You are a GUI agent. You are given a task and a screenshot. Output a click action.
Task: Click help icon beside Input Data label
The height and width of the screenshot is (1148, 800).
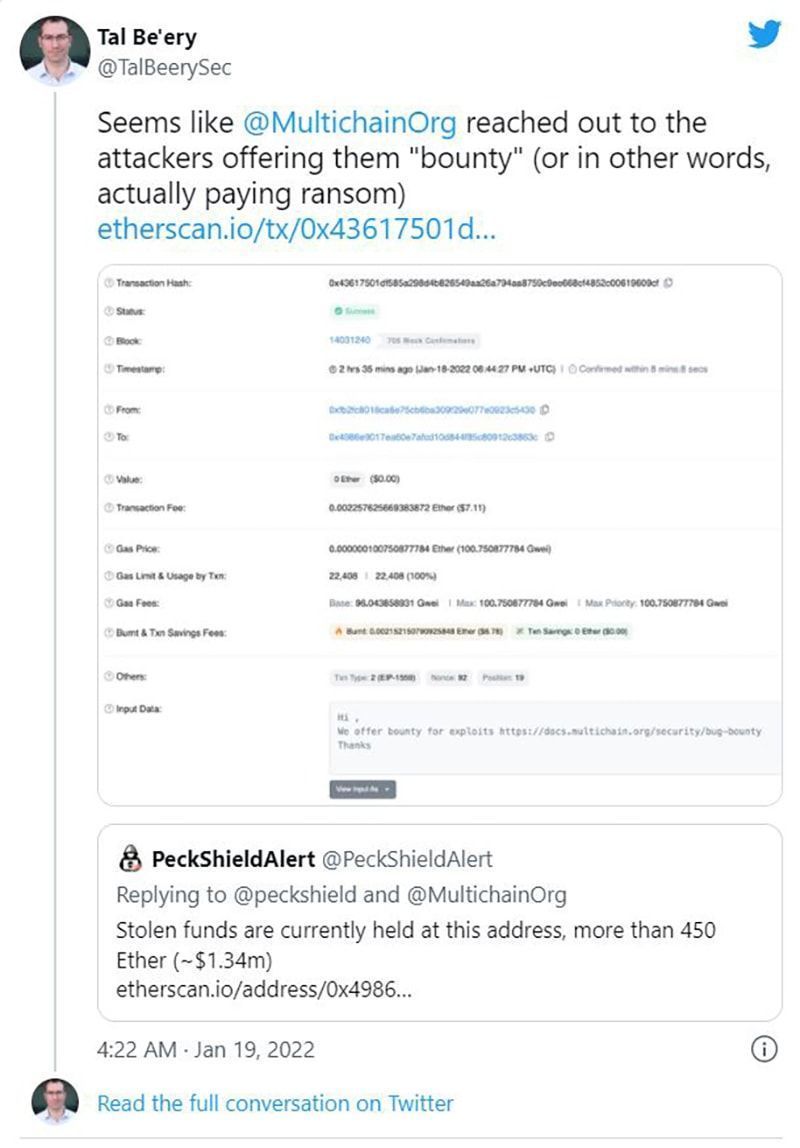(108, 709)
